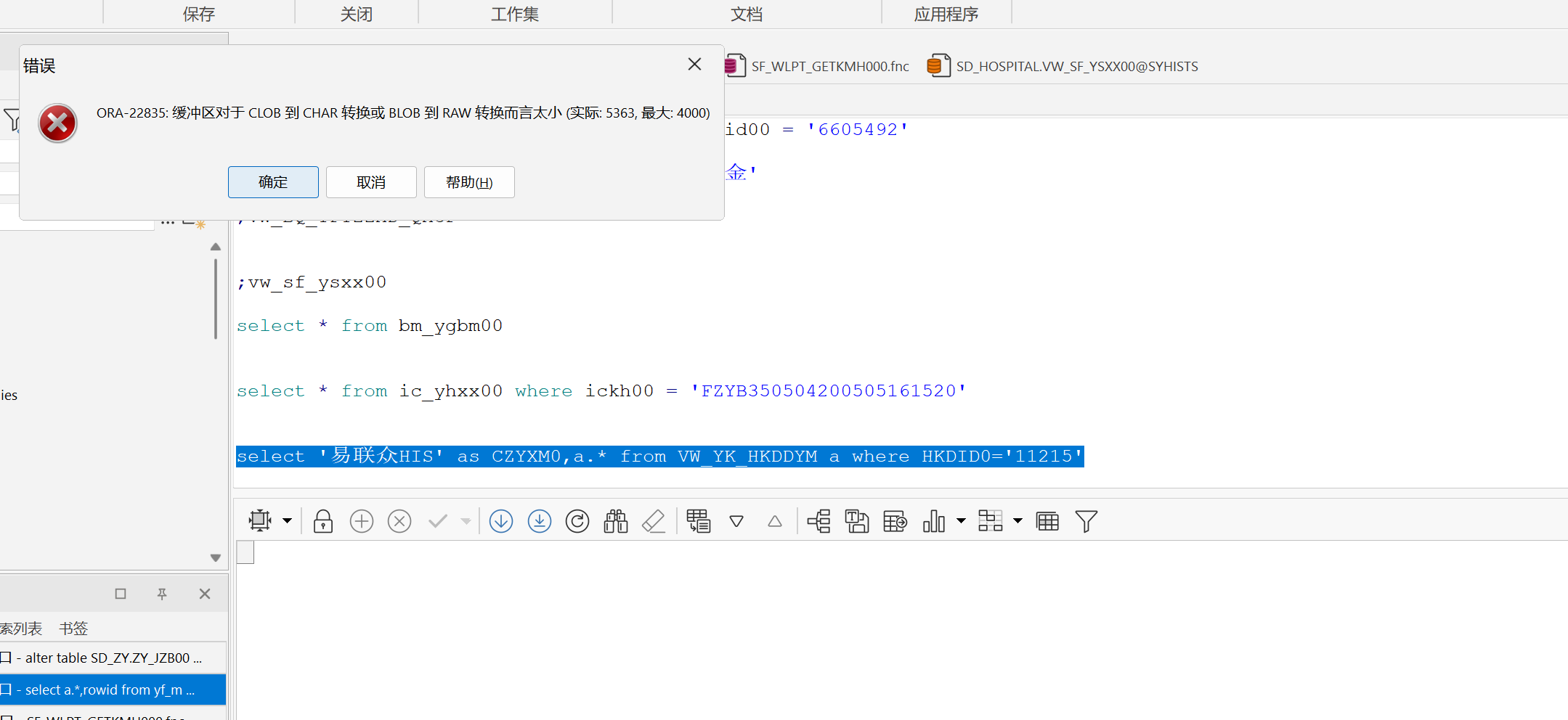Click the ';vw_sf_ysxx00' line in editor
Image resolution: width=1568 pixels, height=720 pixels.
tap(312, 282)
